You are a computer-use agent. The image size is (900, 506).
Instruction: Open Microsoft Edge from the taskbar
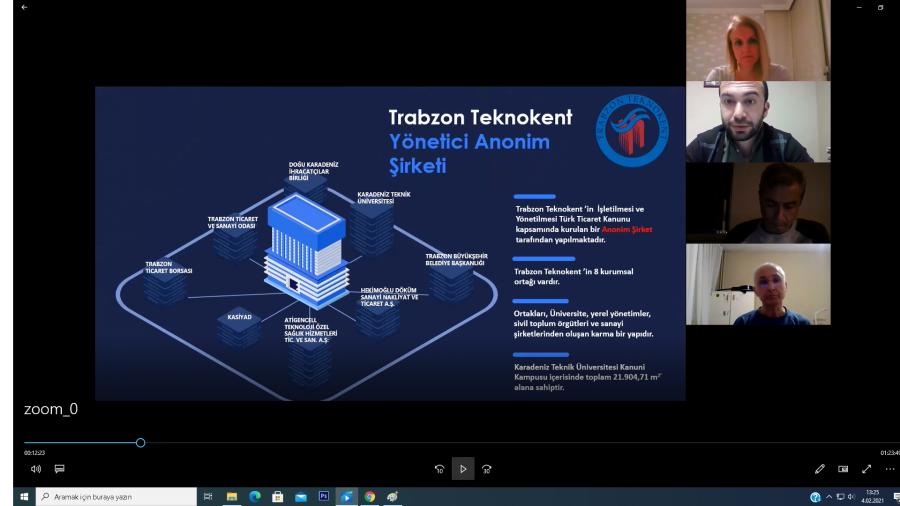click(254, 496)
